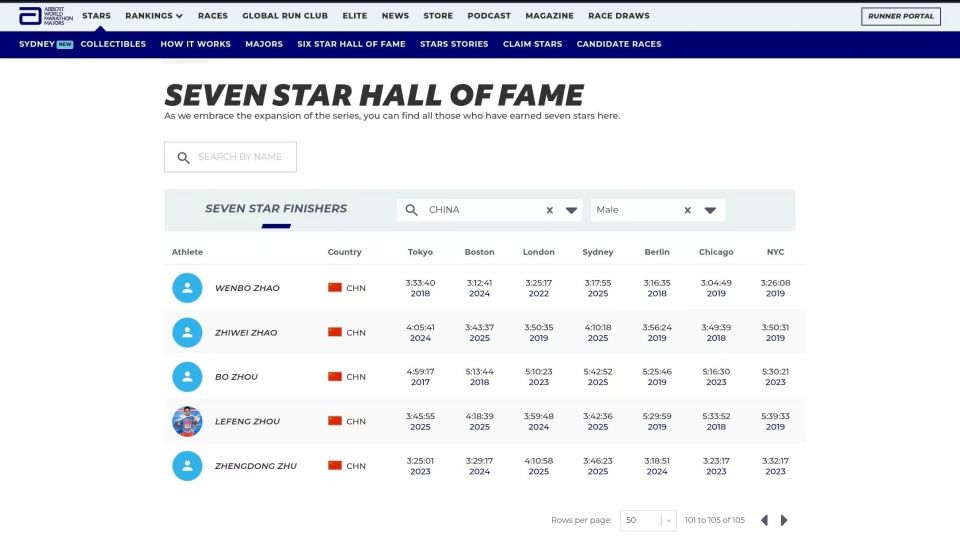This screenshot has width=960, height=556.
Task: Click Zhengdong Zhu's avatar icon
Action: [187, 466]
